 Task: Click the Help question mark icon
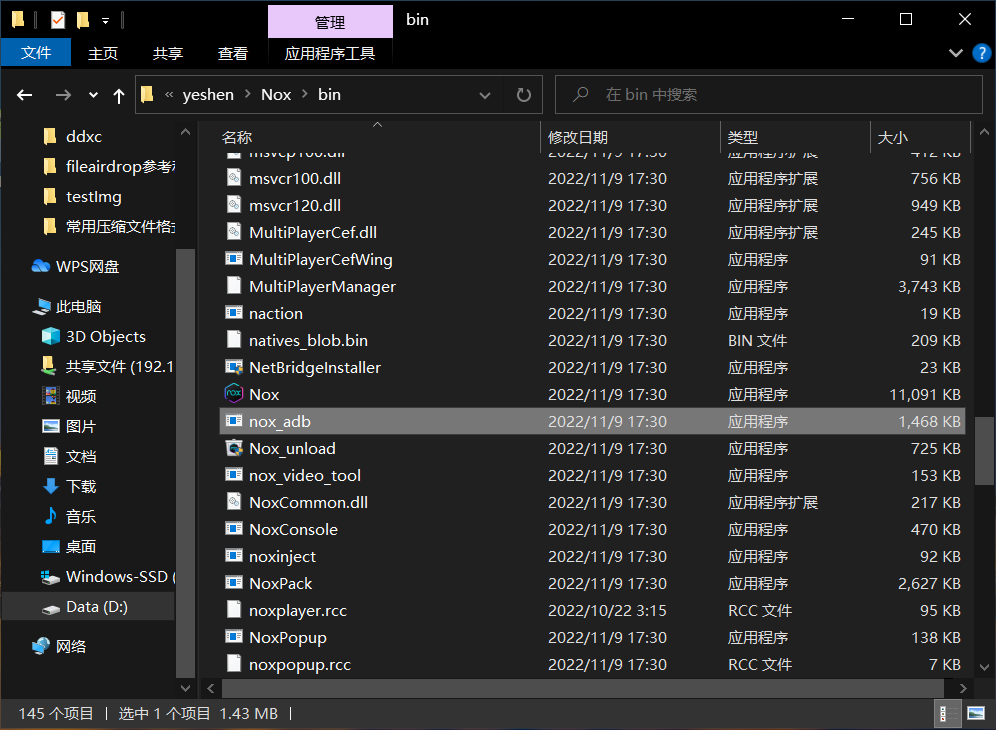click(x=981, y=53)
